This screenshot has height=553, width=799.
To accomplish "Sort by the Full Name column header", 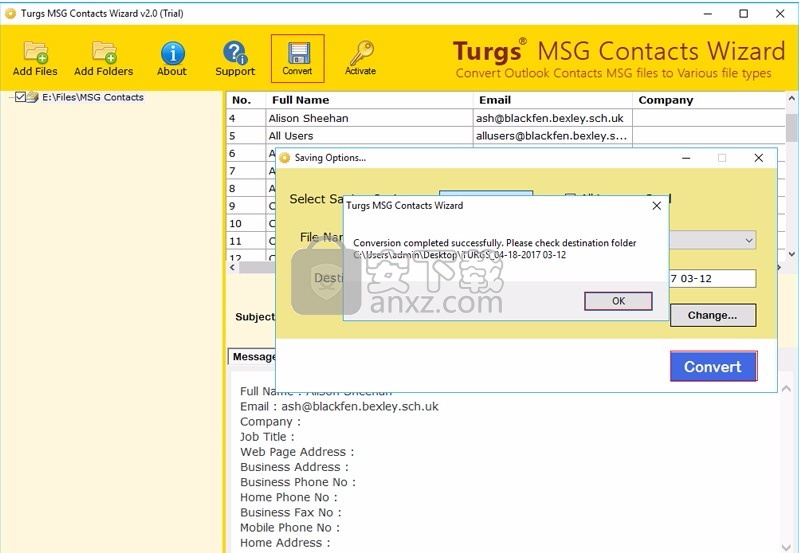I will pyautogui.click(x=369, y=100).
